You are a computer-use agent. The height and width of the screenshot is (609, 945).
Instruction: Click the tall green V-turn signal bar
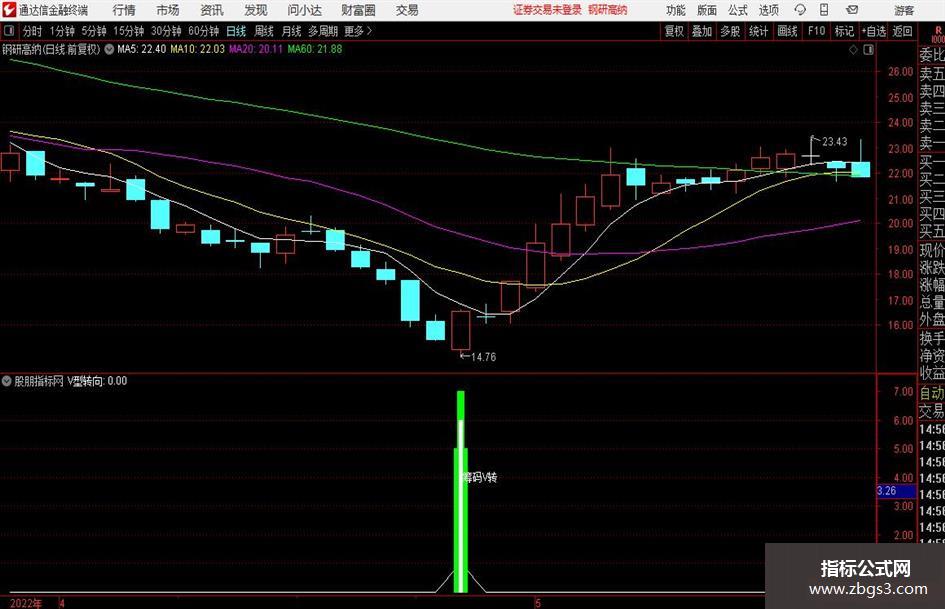pyautogui.click(x=460, y=491)
